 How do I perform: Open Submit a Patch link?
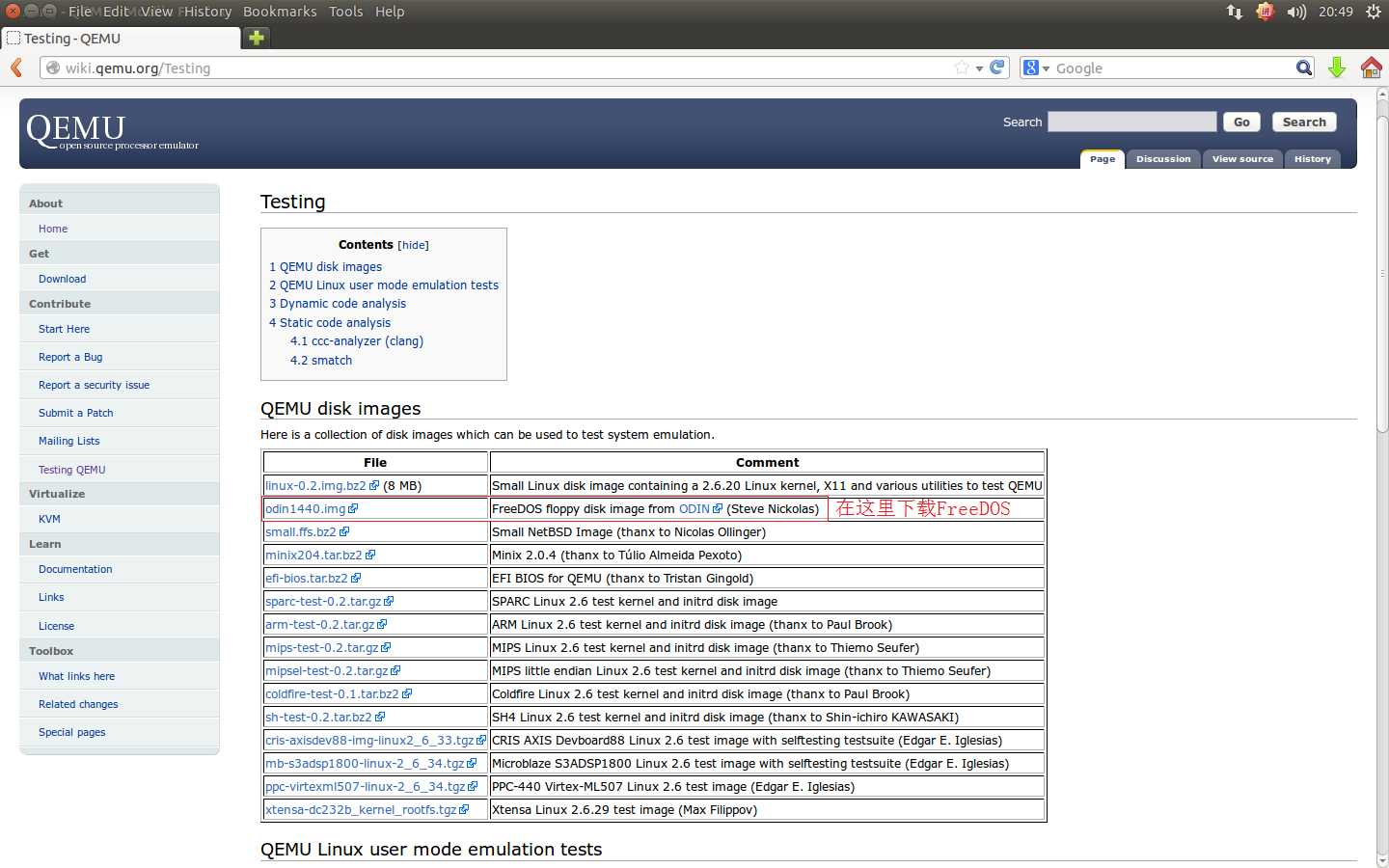click(75, 413)
